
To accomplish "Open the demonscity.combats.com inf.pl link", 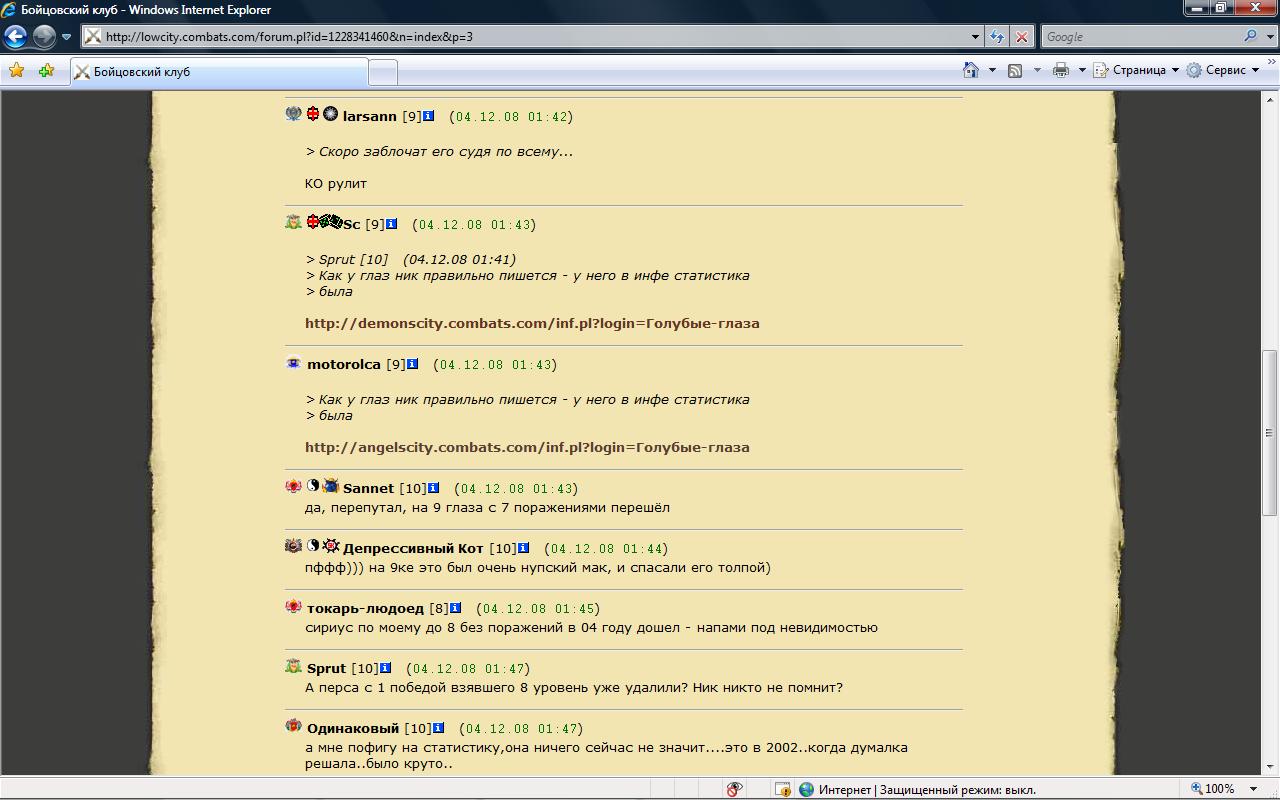I will pos(532,323).
